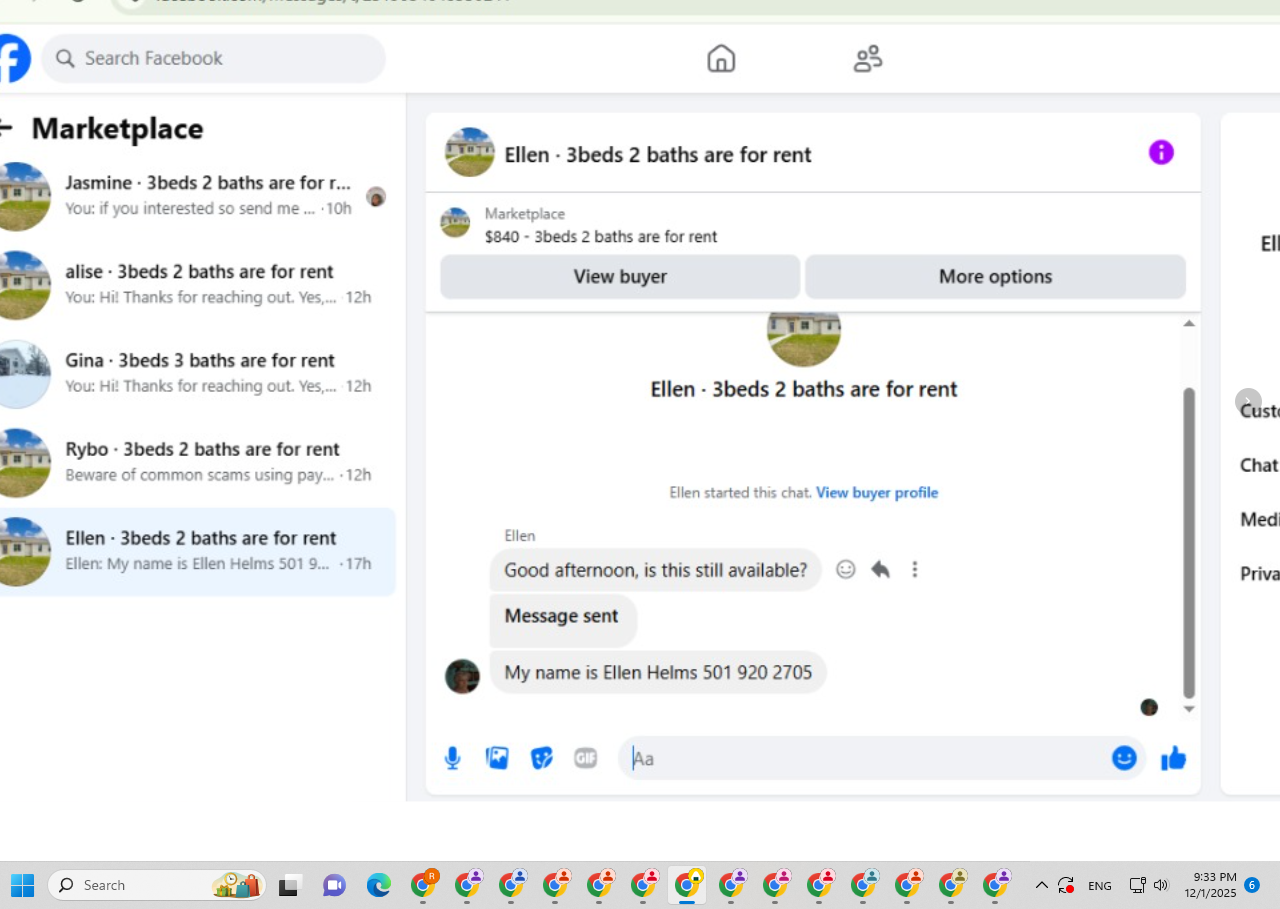
Task: Click the 'Good afternoon, is this still available?' message
Action: [x=656, y=570]
